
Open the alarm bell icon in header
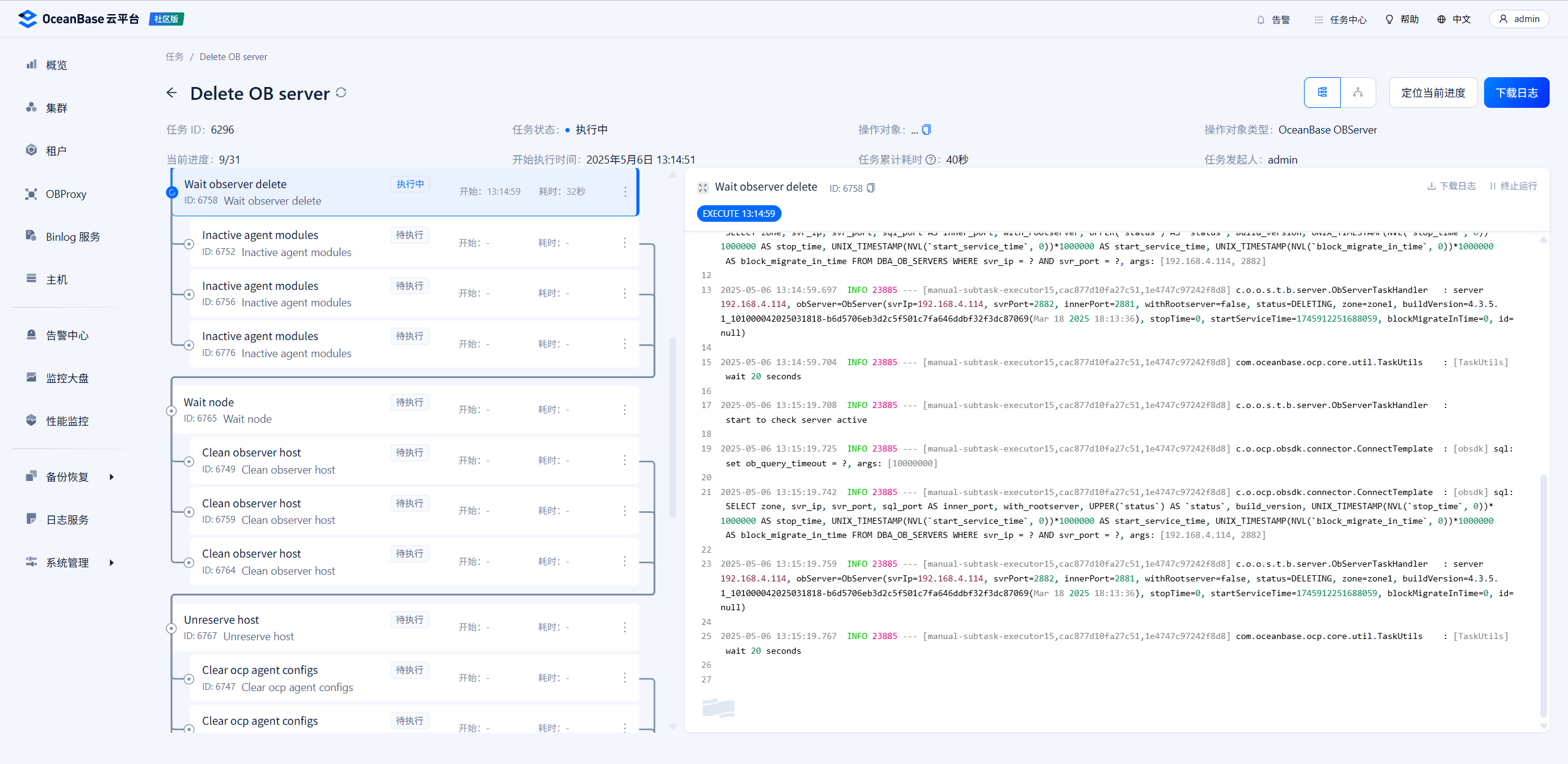point(1261,20)
